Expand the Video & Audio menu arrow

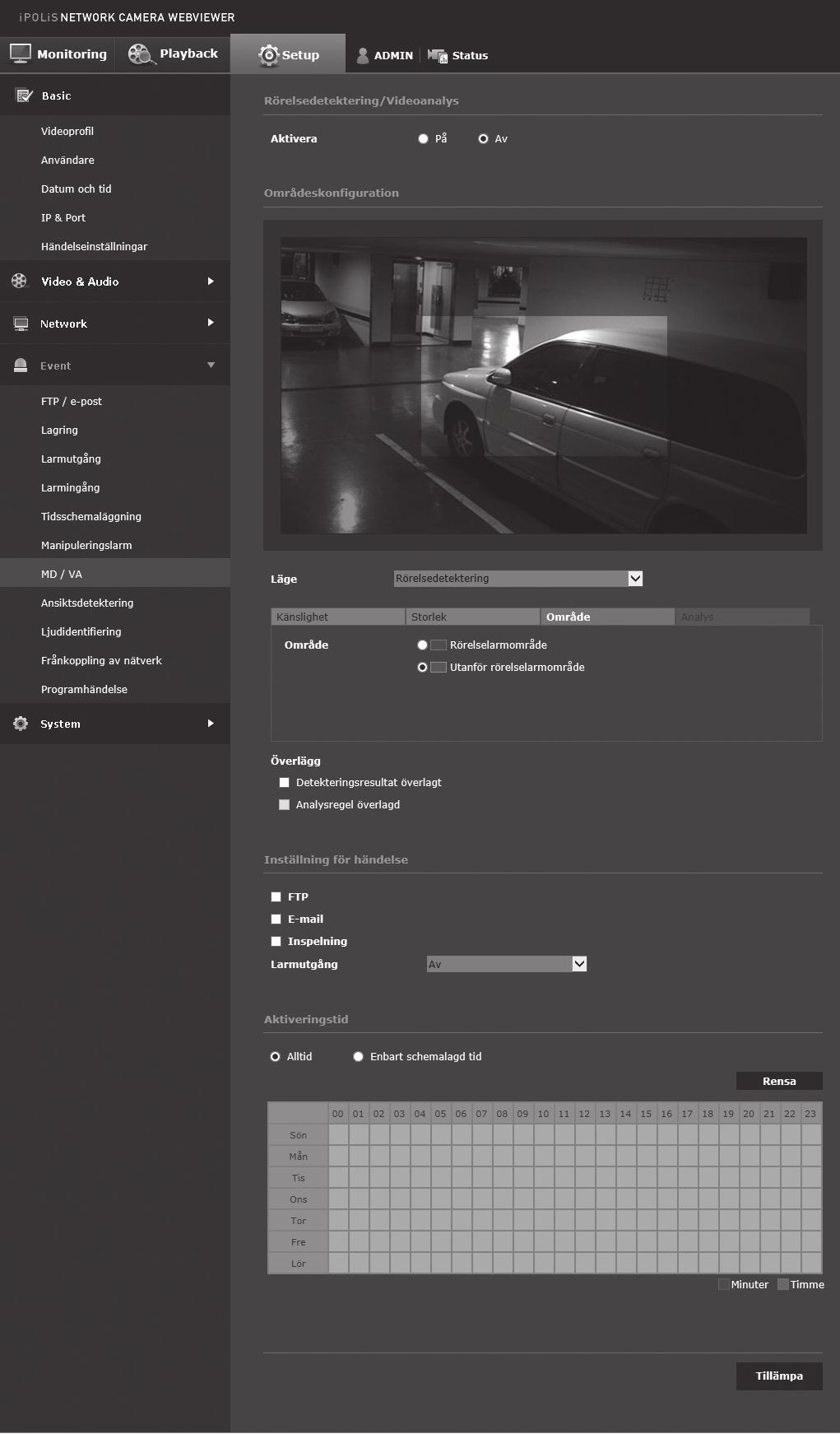211,282
